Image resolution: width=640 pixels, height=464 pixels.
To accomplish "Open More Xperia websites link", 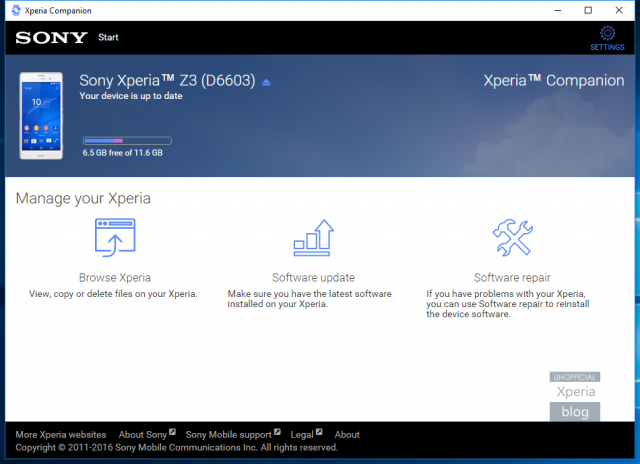I will click(61, 435).
